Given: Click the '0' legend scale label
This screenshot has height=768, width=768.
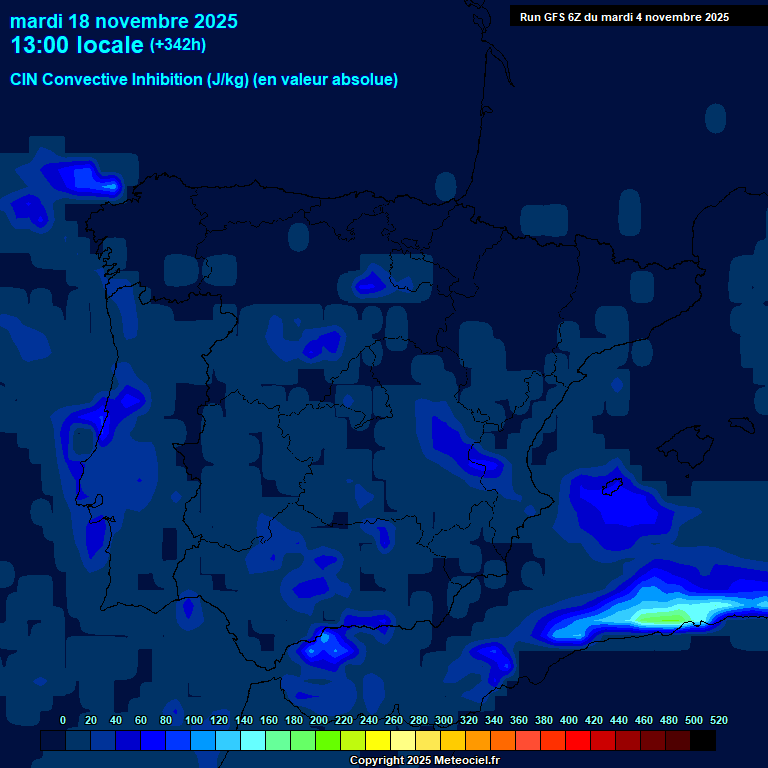Looking at the screenshot, I should click(x=63, y=720).
